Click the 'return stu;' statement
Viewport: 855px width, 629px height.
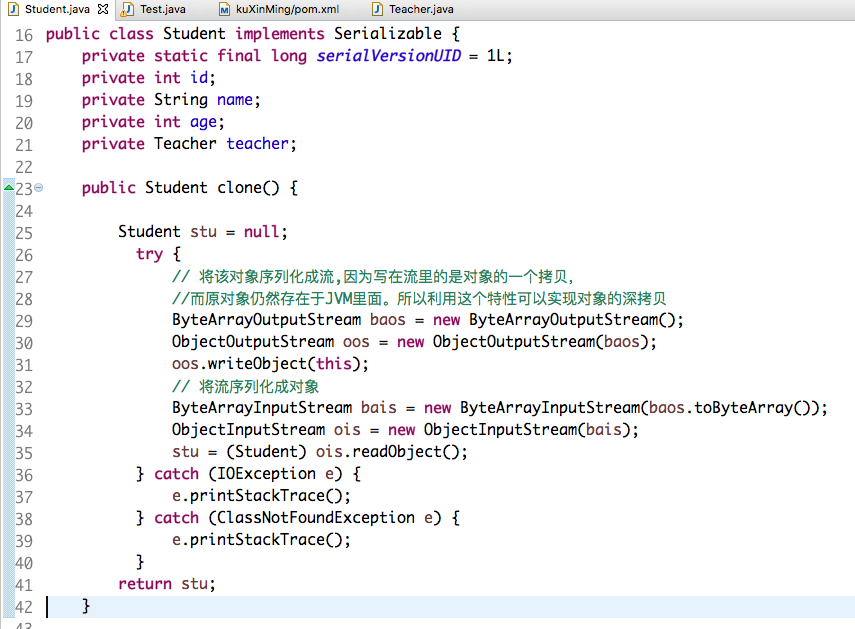tap(166, 584)
